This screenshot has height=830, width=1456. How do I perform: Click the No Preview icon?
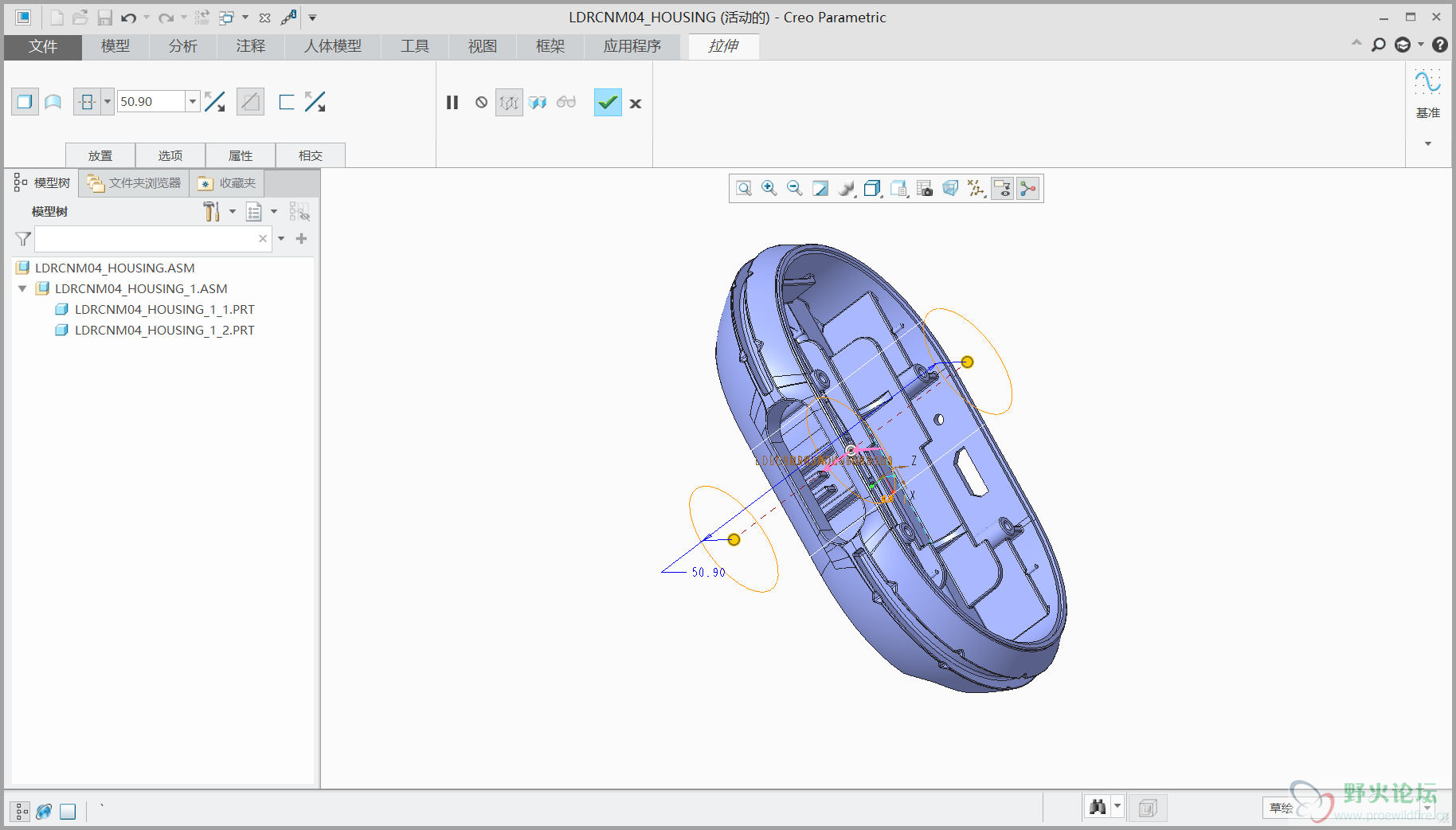[x=481, y=103]
